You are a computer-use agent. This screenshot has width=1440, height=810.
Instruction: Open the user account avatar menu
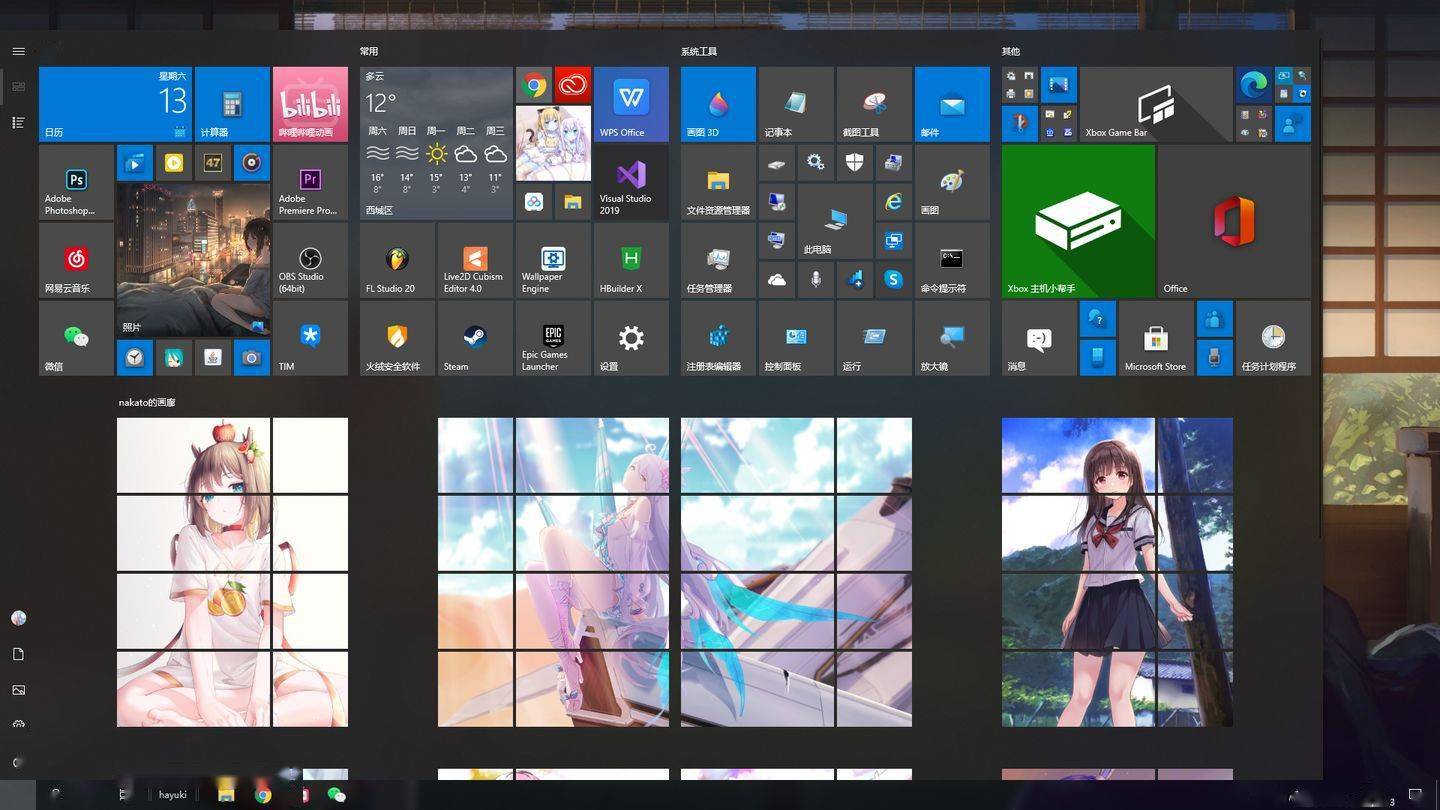(18, 618)
